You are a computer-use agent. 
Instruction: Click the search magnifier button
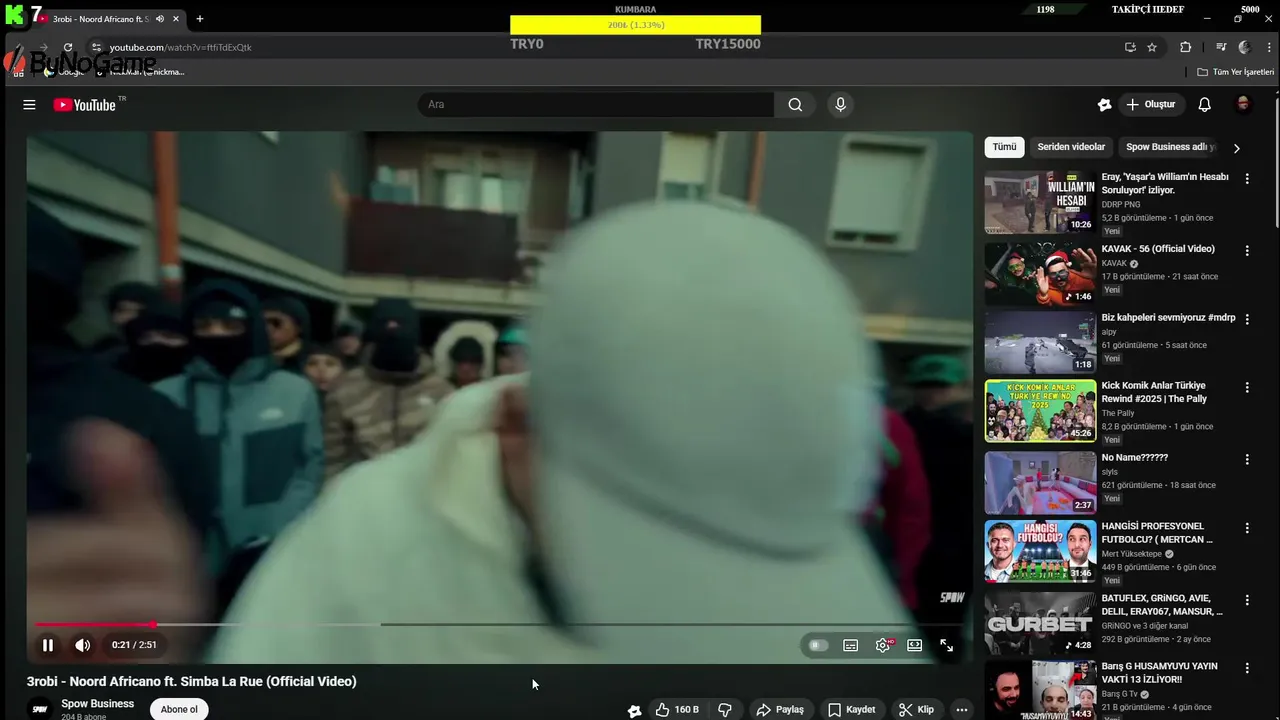[x=795, y=104]
